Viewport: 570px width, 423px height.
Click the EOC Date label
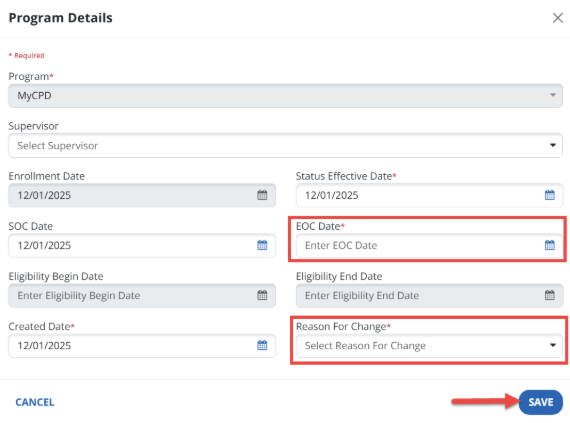(x=320, y=226)
